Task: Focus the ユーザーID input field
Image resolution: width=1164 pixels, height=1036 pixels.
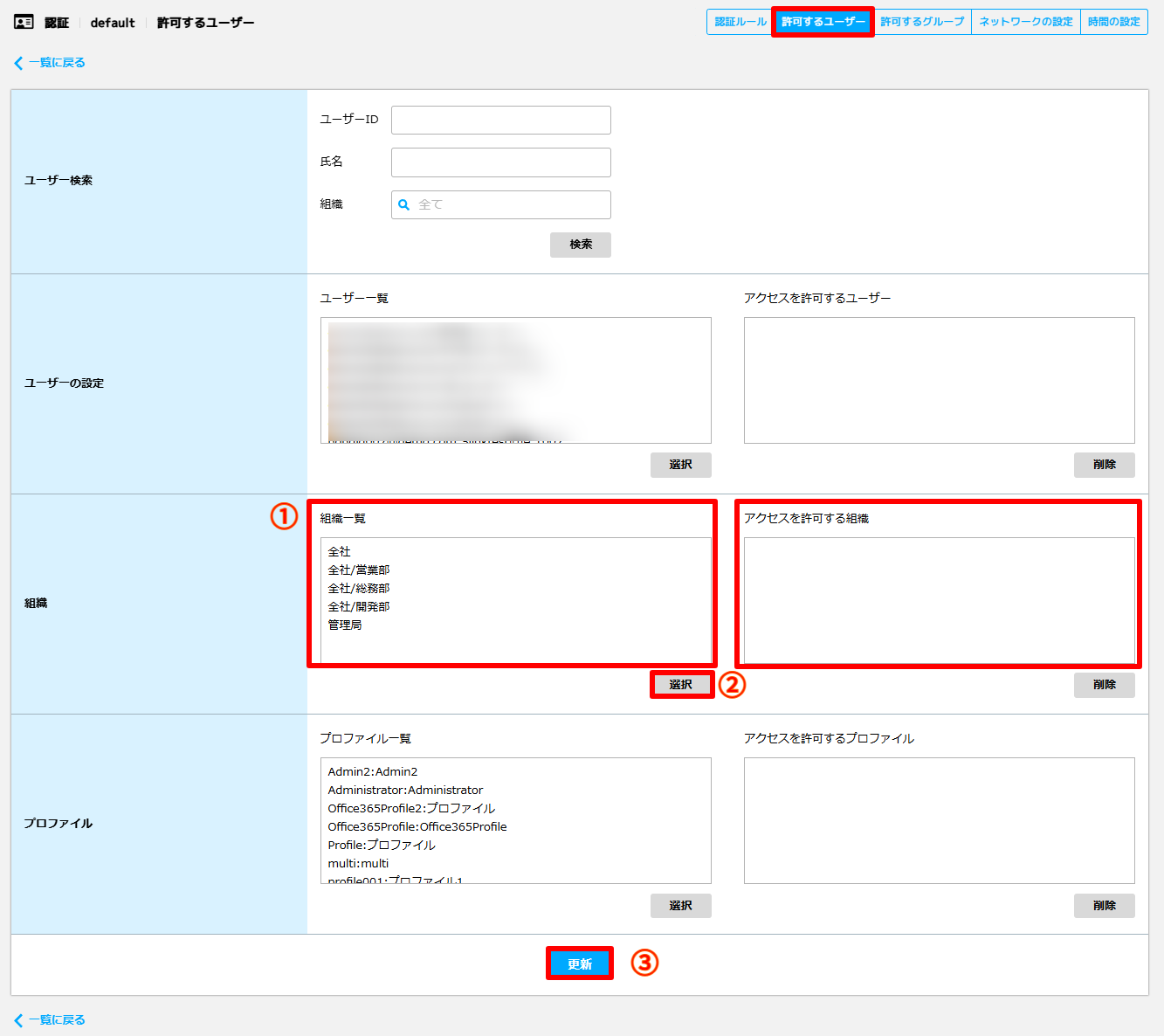Action: point(501,120)
